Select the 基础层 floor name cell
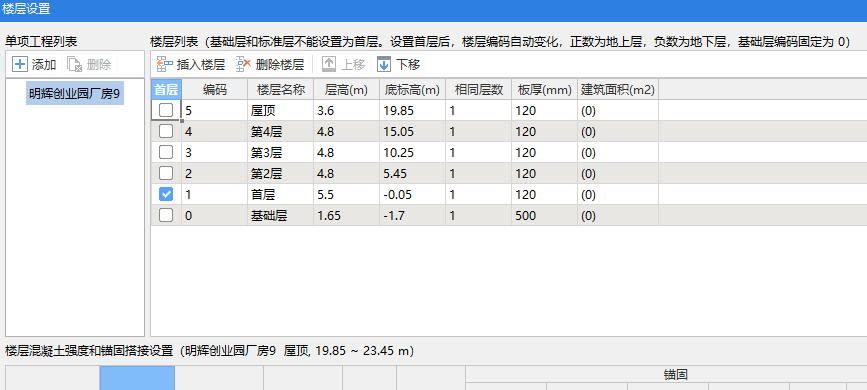The width and height of the screenshot is (867, 390). (x=280, y=215)
